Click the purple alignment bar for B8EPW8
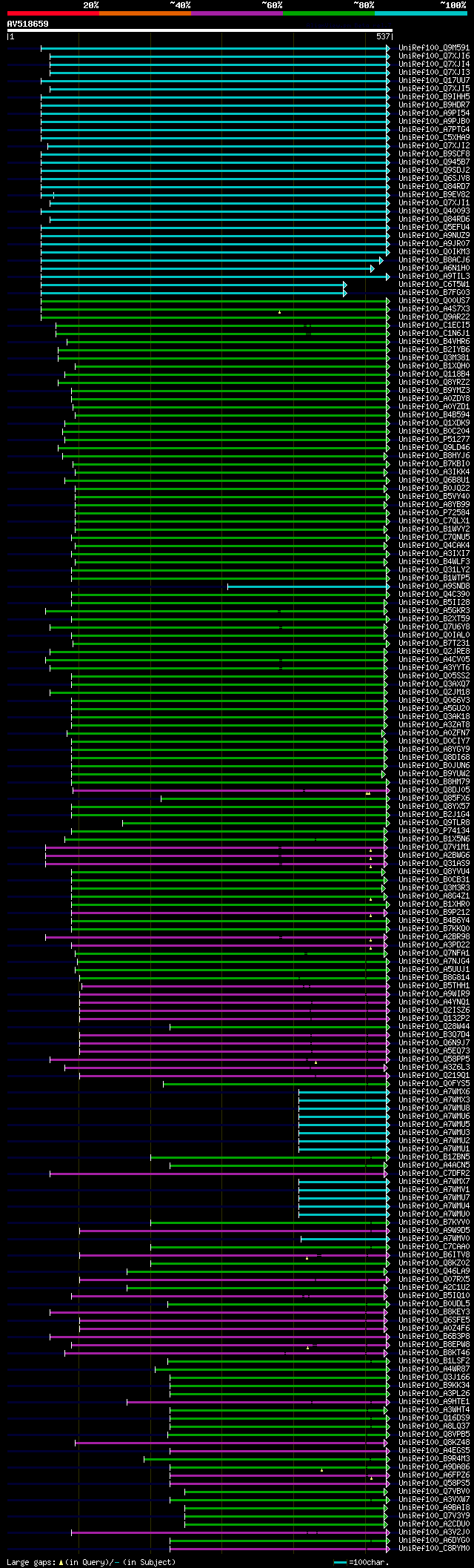The width and height of the screenshot is (474, 1568). [x=230, y=1344]
